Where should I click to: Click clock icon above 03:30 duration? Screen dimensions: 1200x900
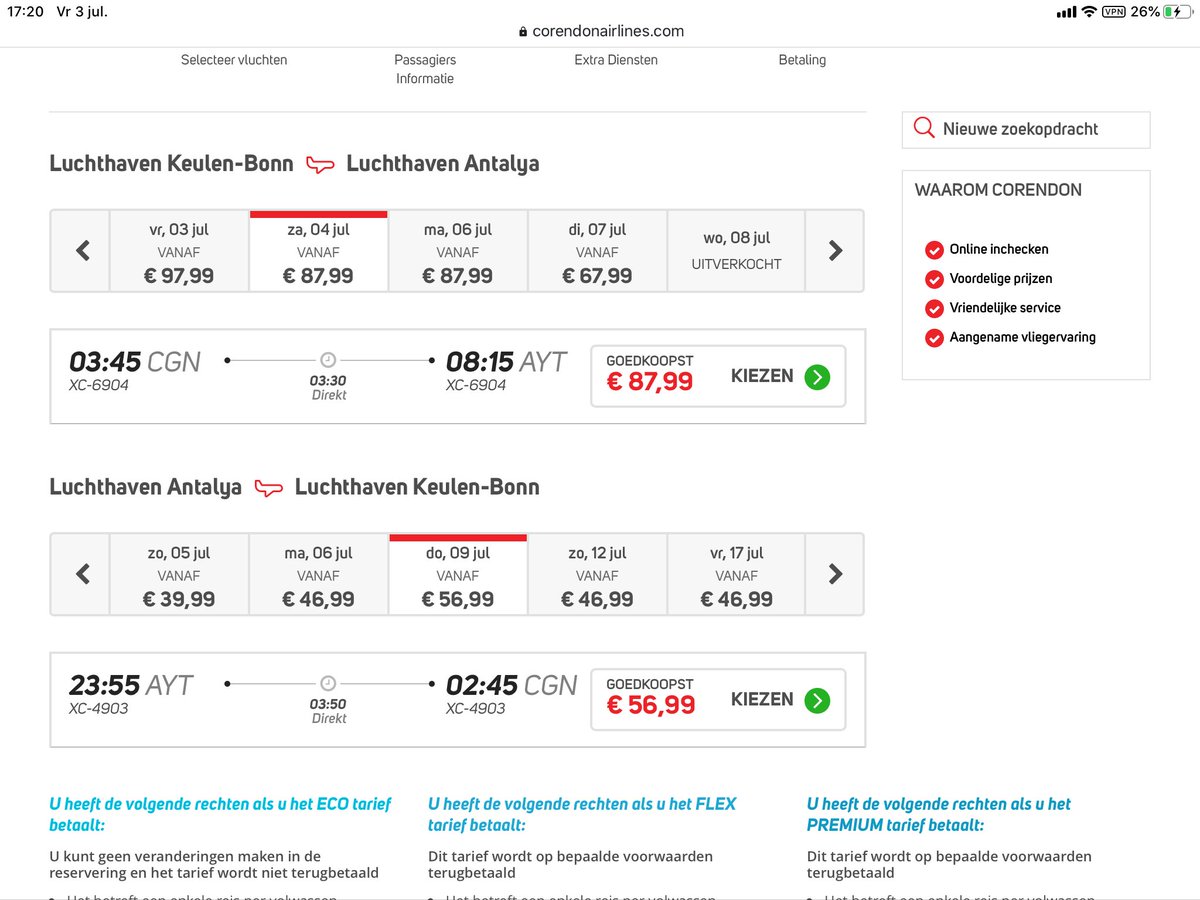tap(328, 360)
